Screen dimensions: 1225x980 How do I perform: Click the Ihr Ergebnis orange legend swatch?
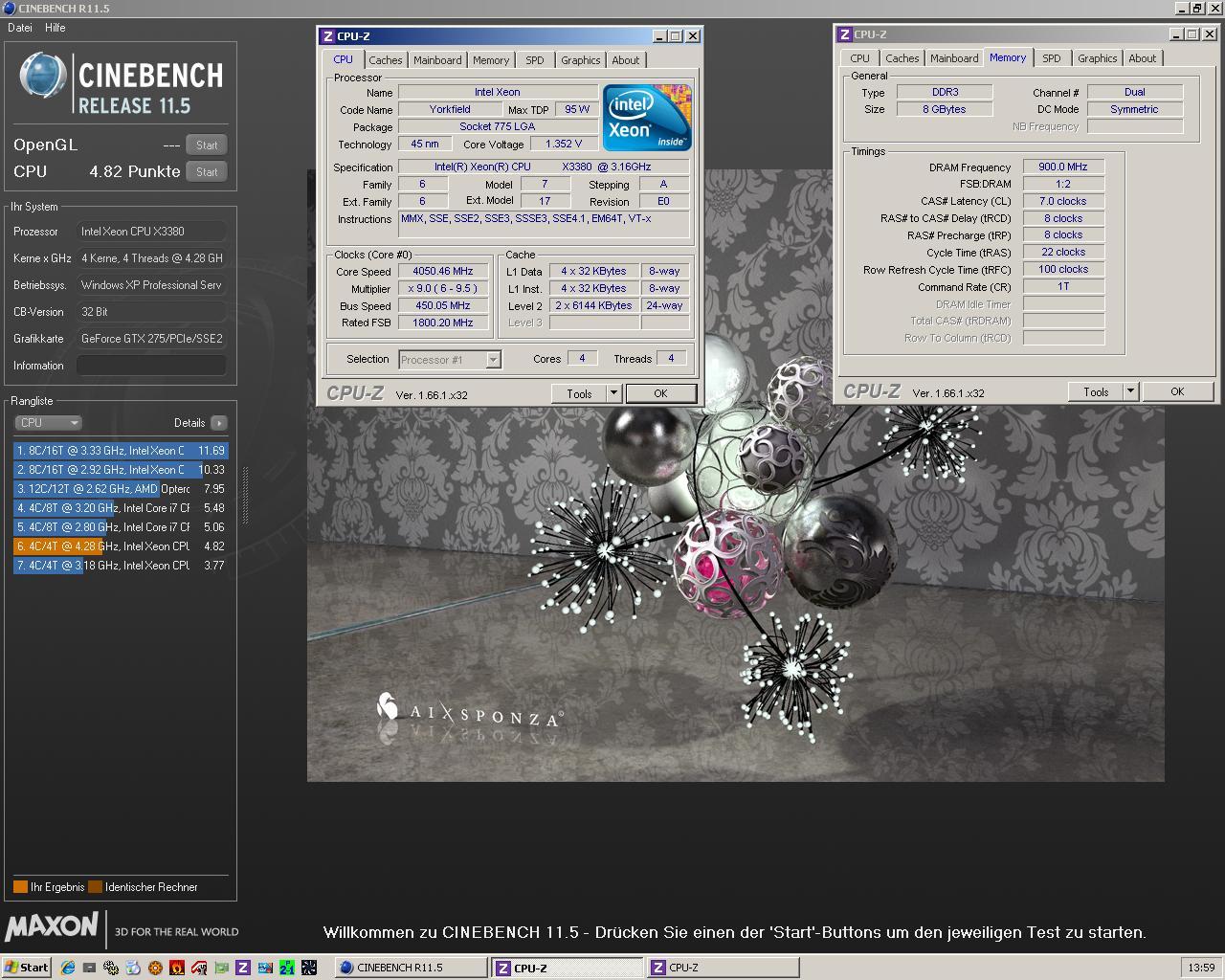pos(20,887)
